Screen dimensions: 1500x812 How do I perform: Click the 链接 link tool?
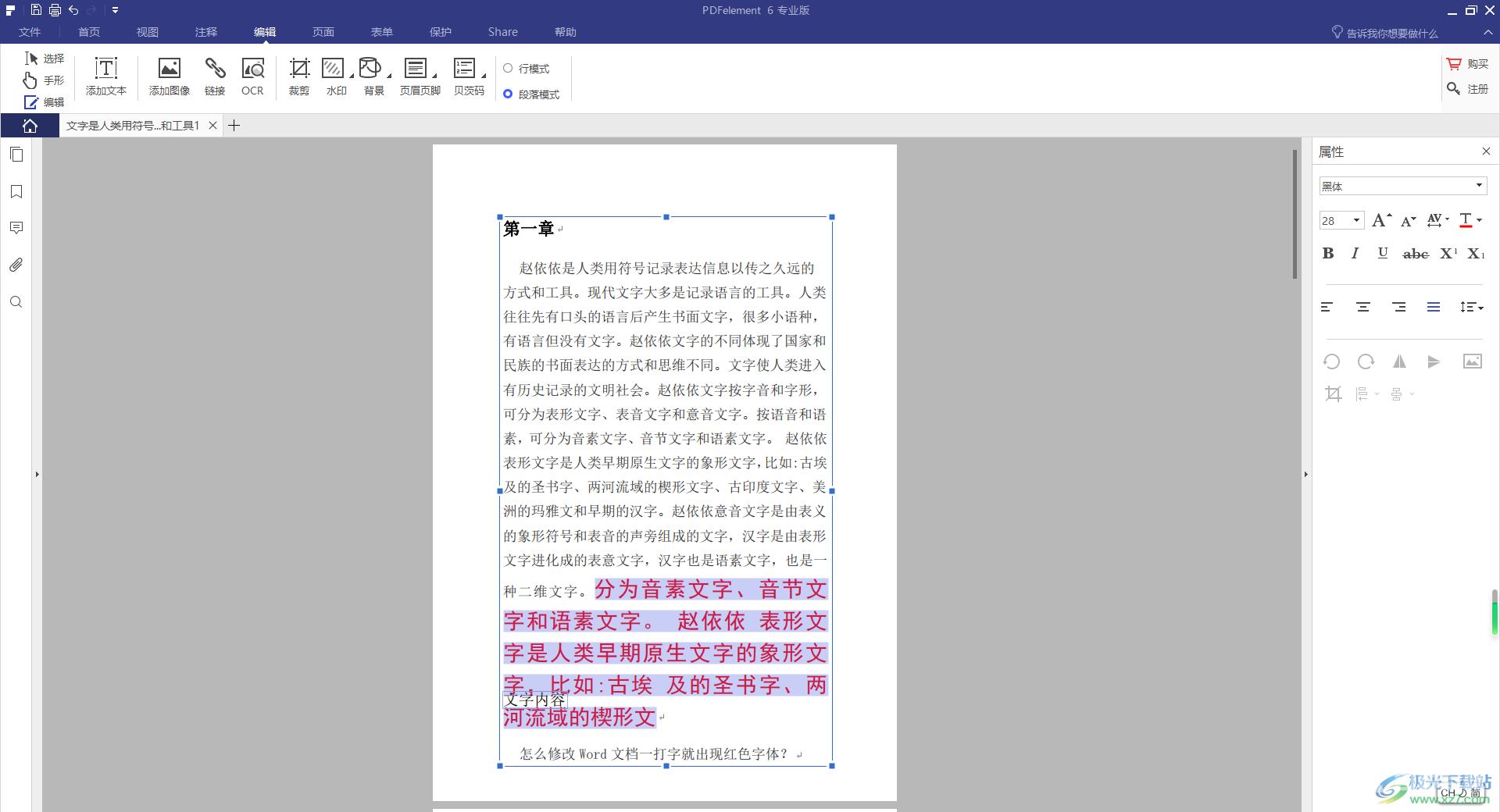215,77
